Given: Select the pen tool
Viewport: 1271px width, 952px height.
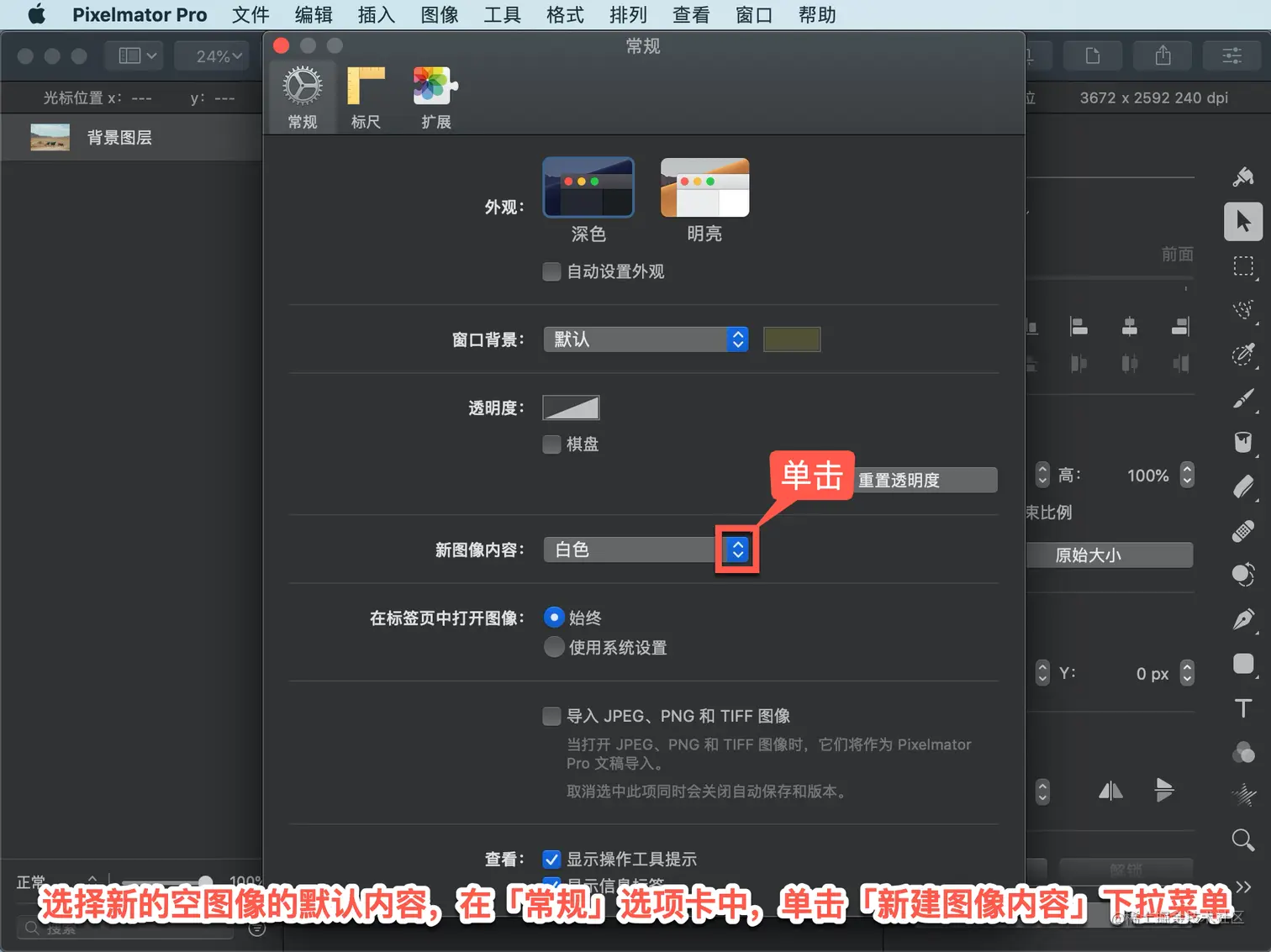Looking at the screenshot, I should [1243, 619].
